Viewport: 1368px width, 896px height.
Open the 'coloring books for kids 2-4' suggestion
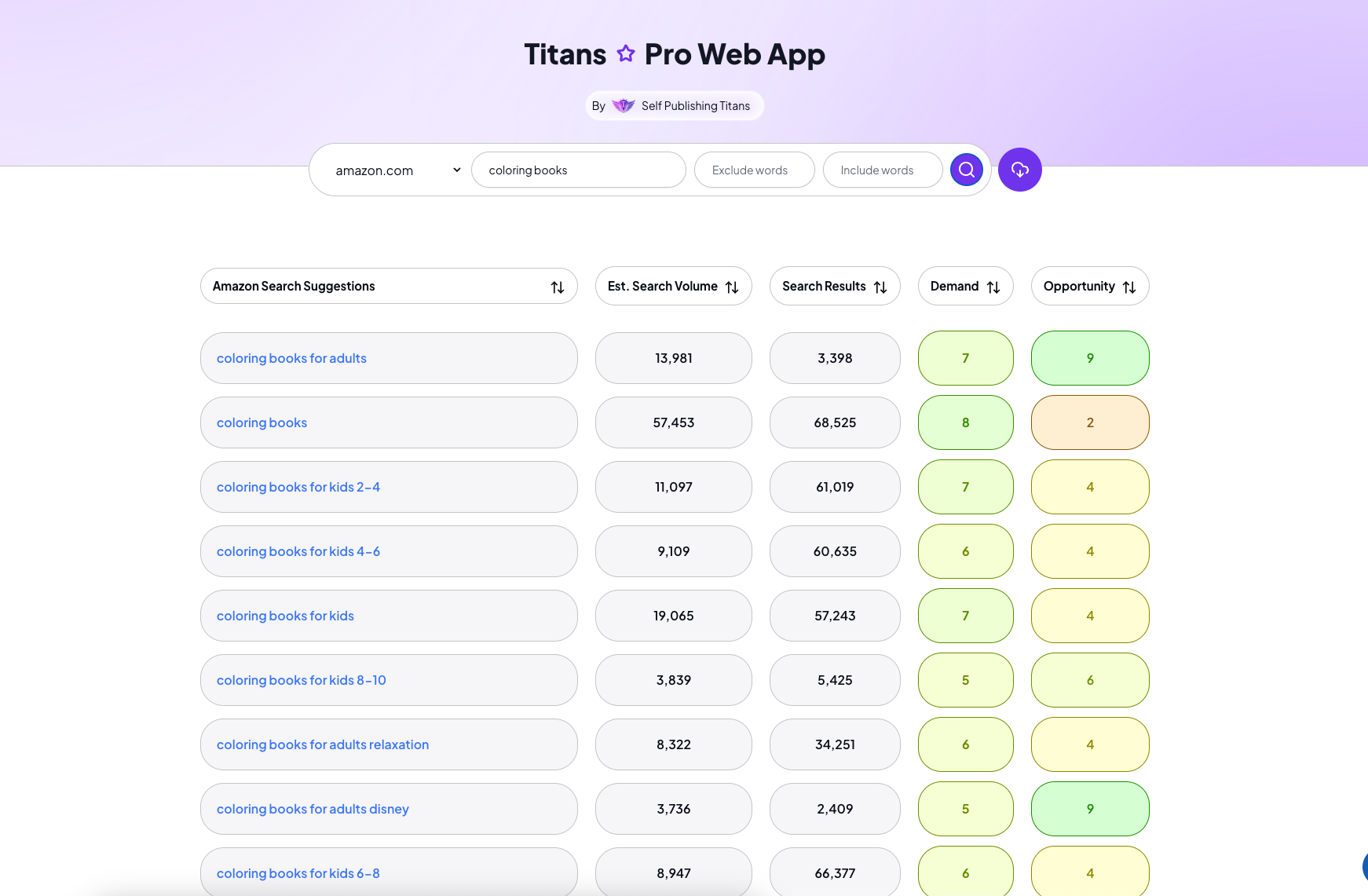click(298, 487)
